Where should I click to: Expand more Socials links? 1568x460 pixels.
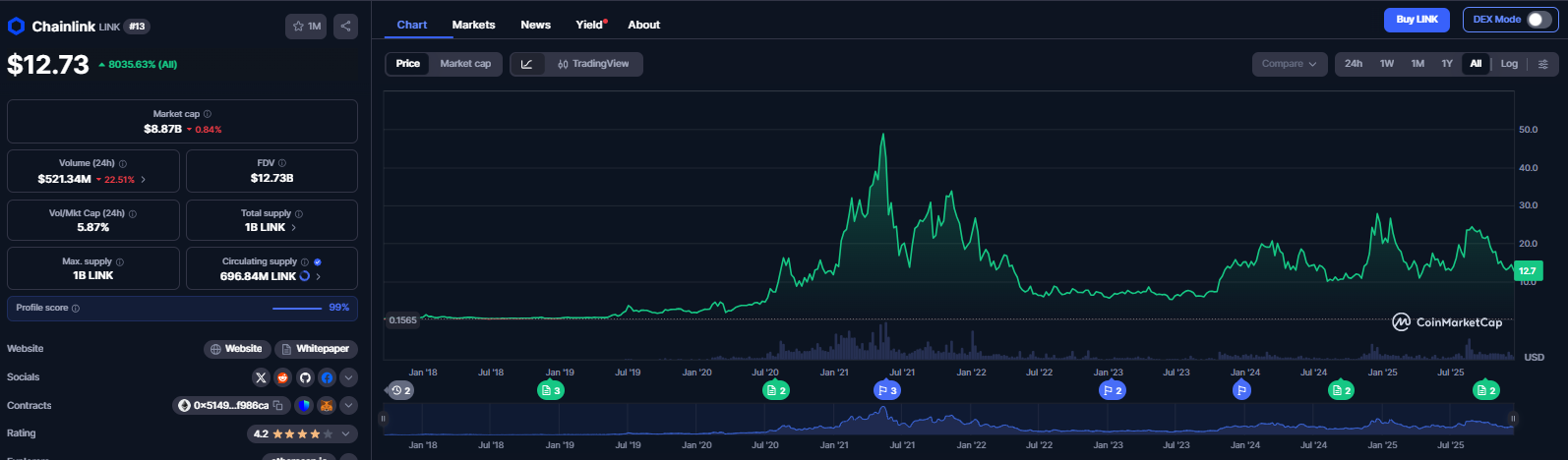(x=349, y=377)
